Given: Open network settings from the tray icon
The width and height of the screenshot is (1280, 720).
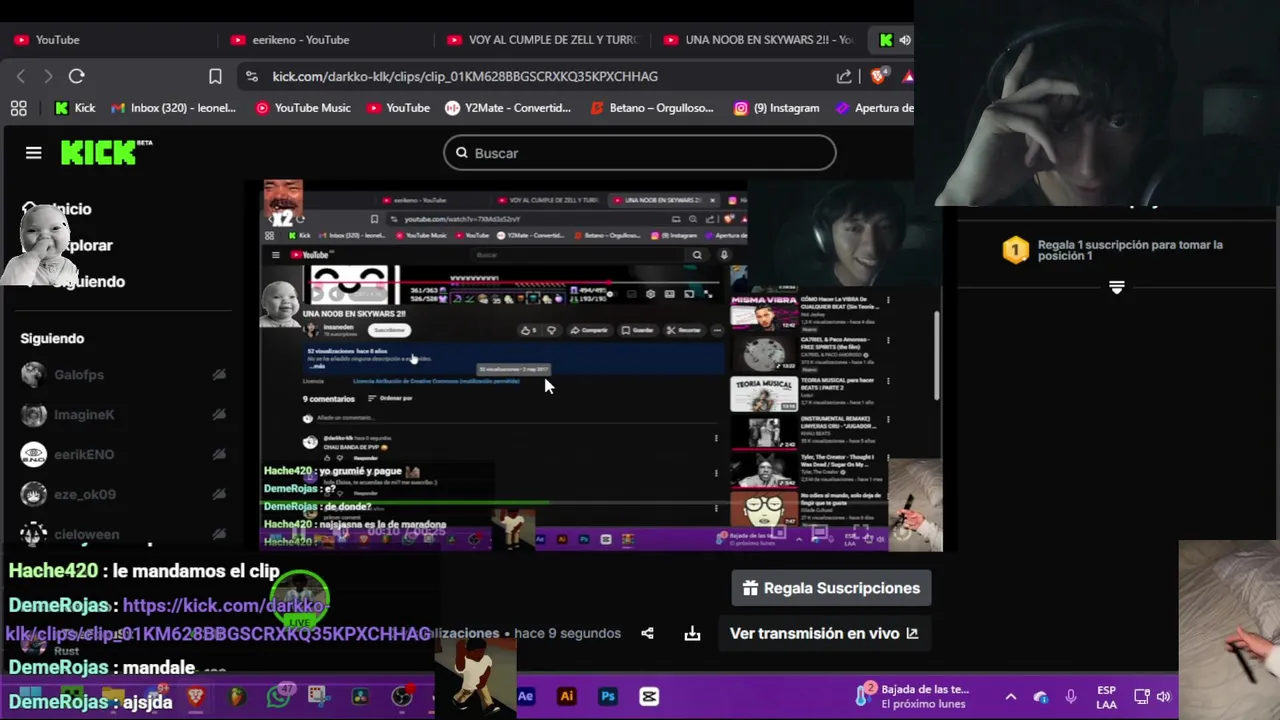Looking at the screenshot, I should pyautogui.click(x=1142, y=697).
